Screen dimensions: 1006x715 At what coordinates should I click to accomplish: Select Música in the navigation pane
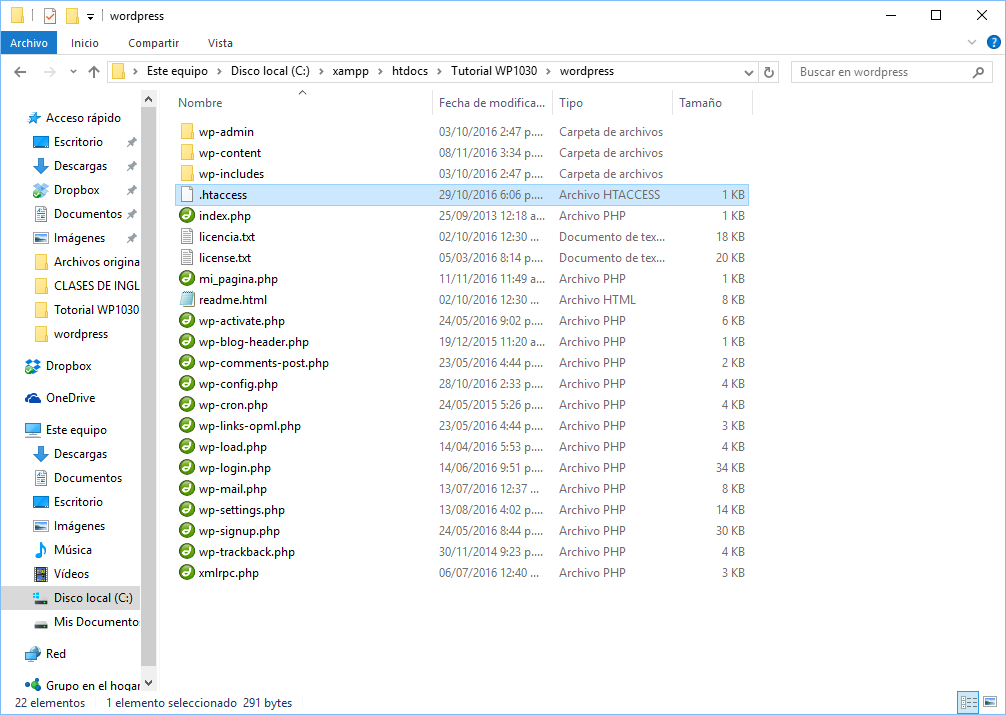(x=72, y=550)
